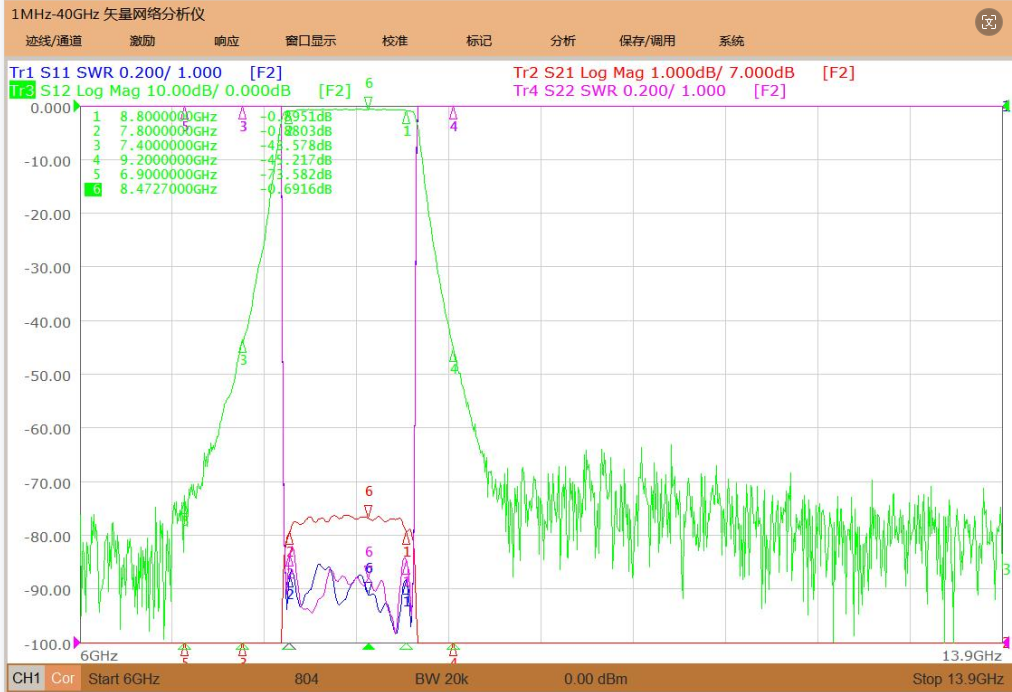Viewport: 1012px width, 692px height.
Task: Click the CH1 channel button
Action: (26, 678)
